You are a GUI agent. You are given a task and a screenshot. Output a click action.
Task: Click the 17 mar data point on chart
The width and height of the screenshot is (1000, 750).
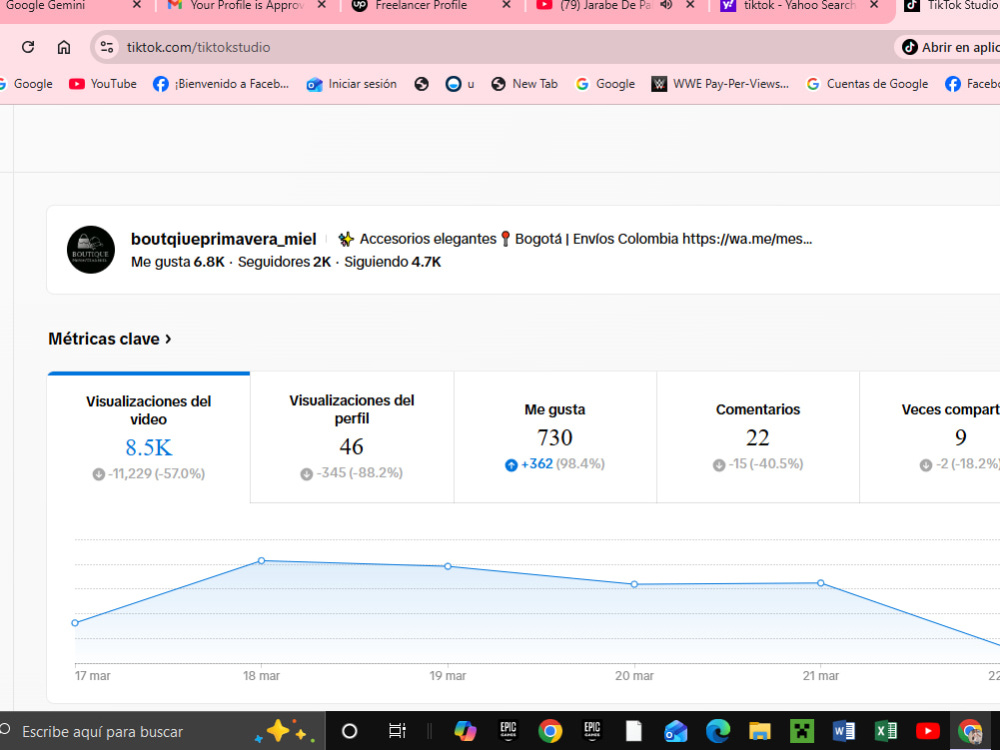click(75, 623)
